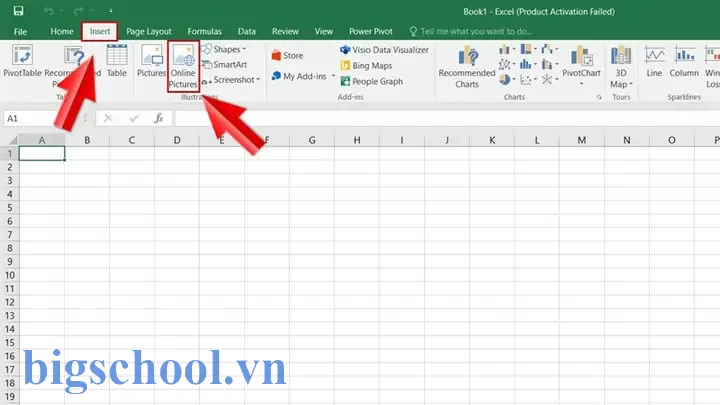Insert a Line sparkline
Viewport: 720px width, 405px height.
654,61
